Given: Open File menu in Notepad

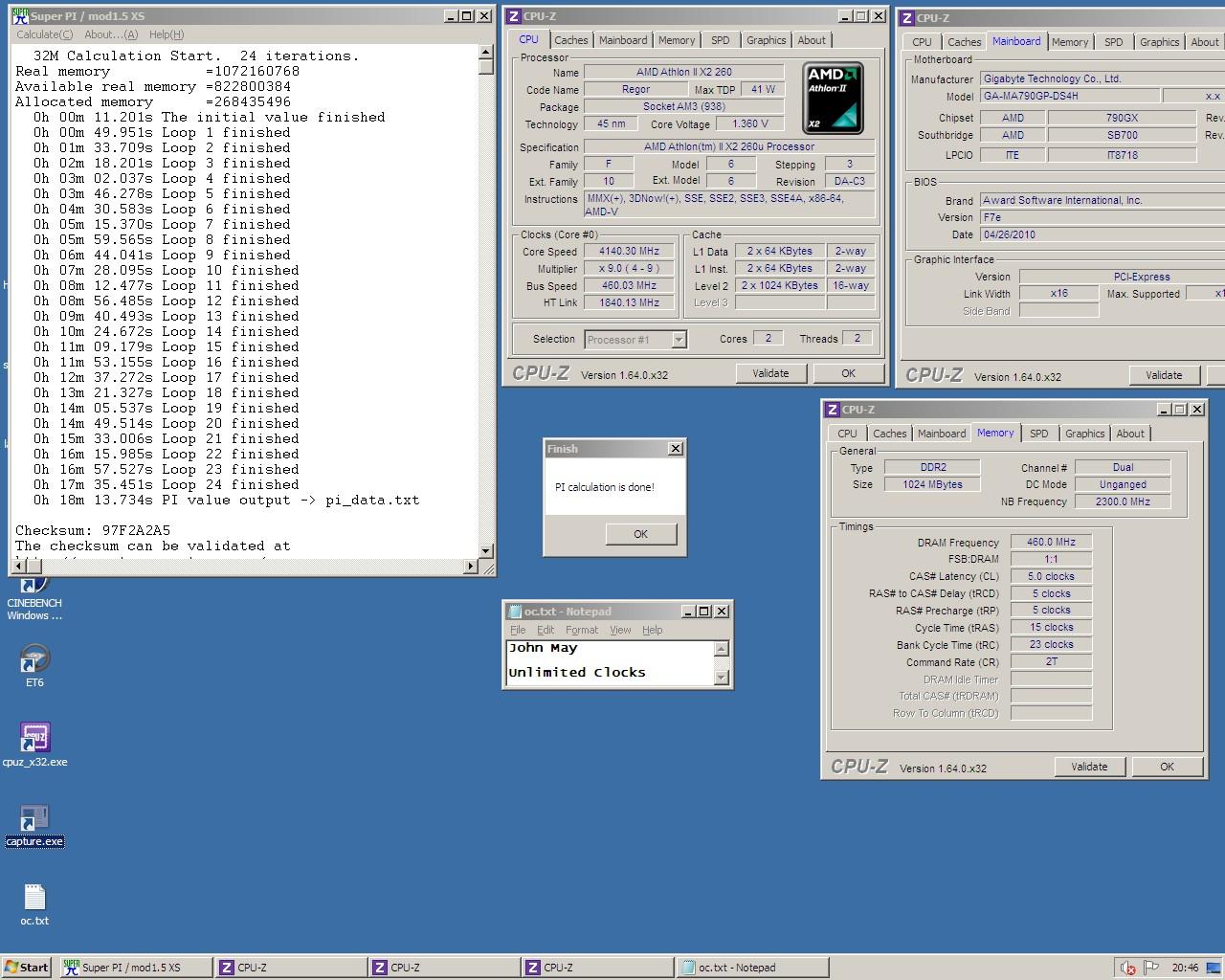Looking at the screenshot, I should [518, 630].
